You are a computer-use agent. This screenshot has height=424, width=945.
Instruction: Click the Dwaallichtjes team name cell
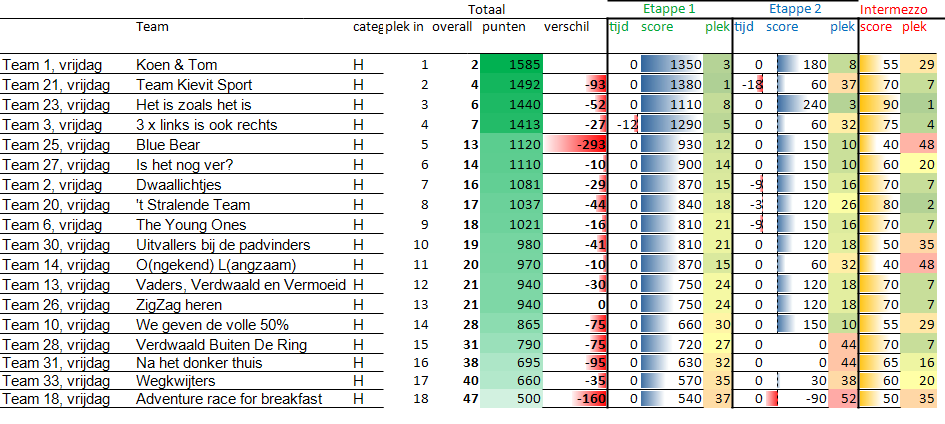pos(173,185)
